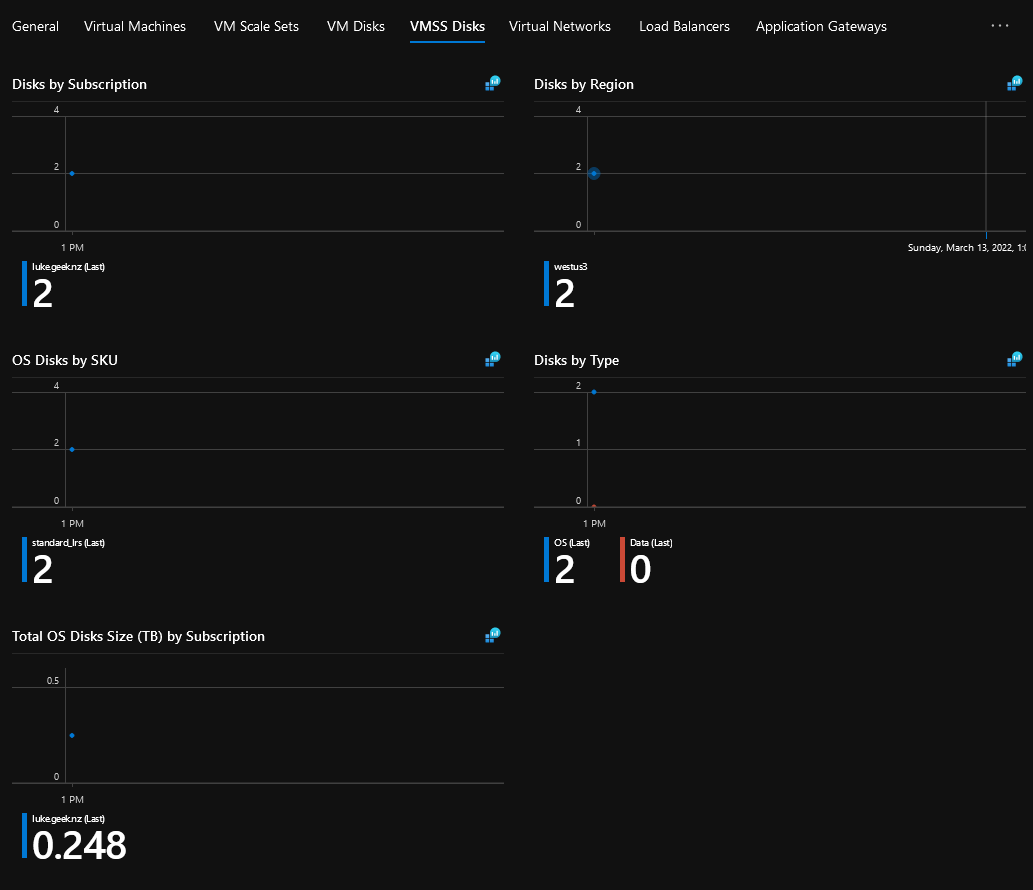Open metrics icon for Disks by Type

tap(1015, 359)
